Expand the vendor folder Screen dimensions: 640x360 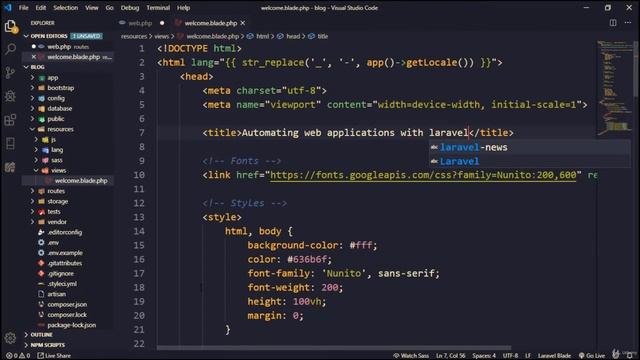57,222
